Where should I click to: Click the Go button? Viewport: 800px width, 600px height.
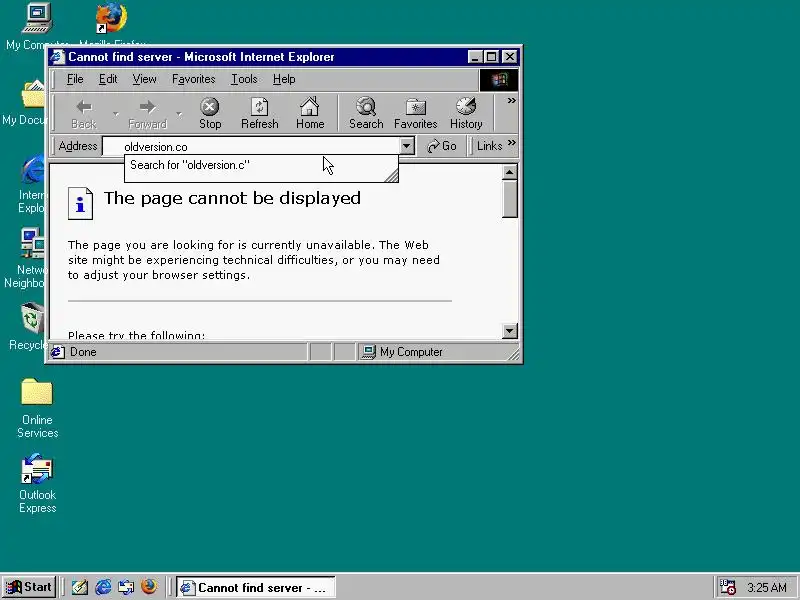[442, 146]
